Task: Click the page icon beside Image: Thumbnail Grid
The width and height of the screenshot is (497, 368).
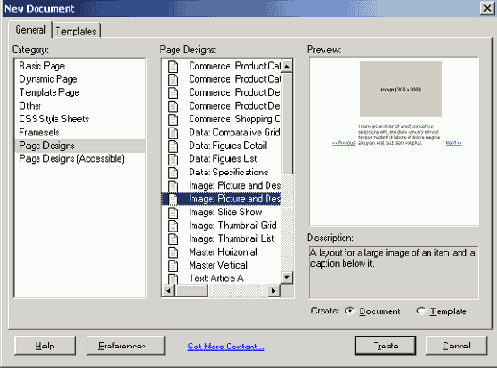Action: click(173, 226)
